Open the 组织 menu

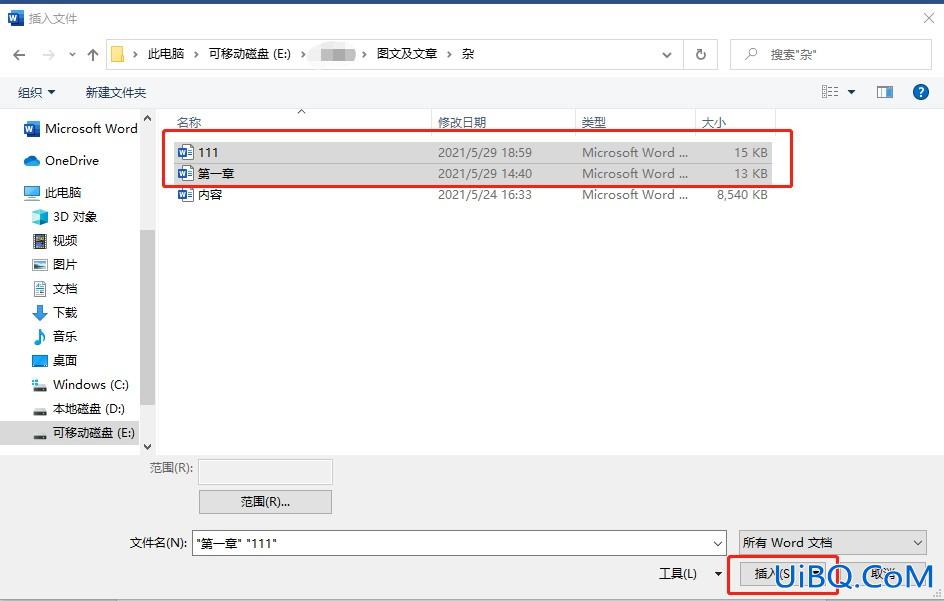[x=36, y=92]
